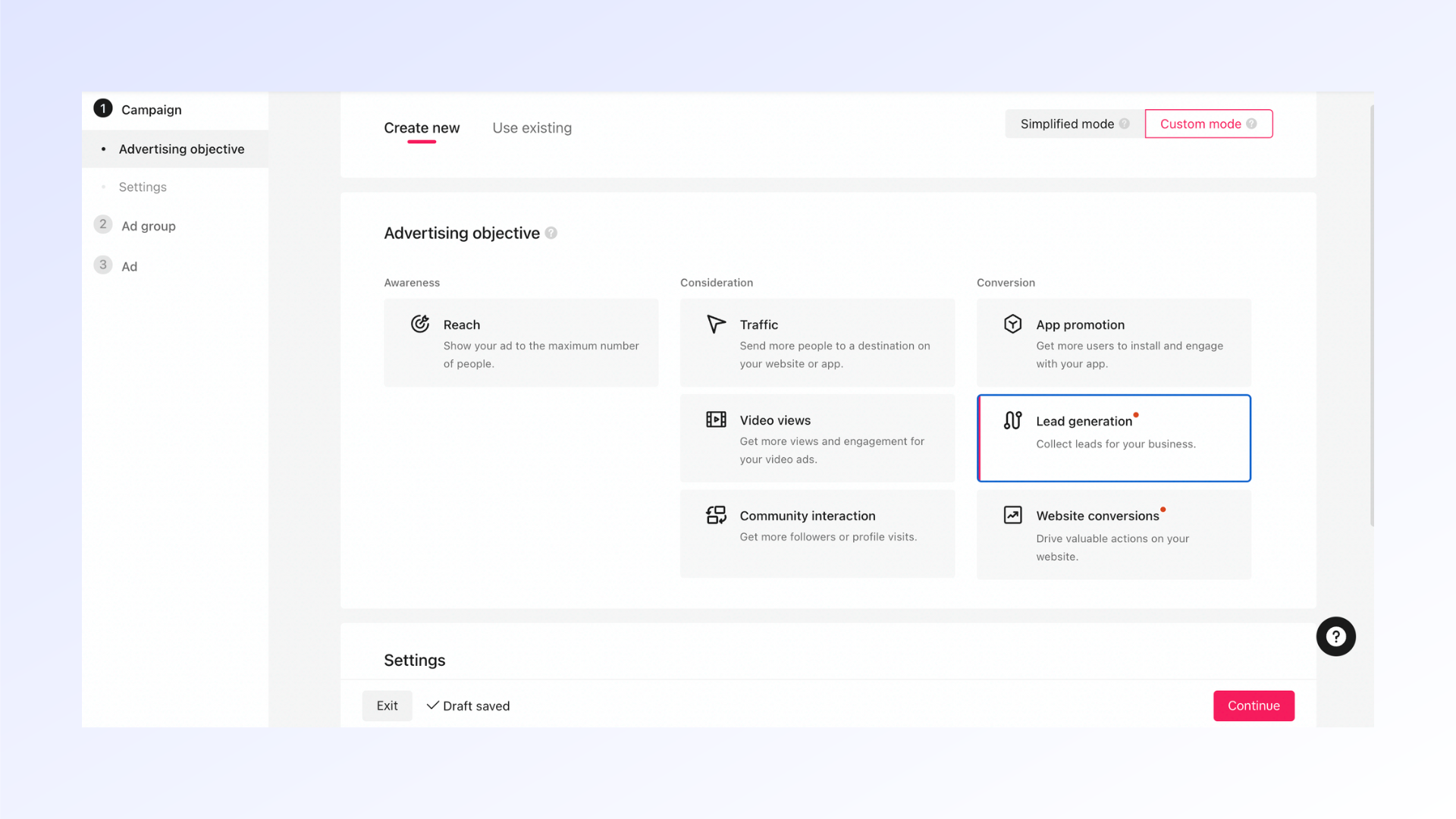Image resolution: width=1456 pixels, height=819 pixels.
Task: Click the Campaign step label
Action: pos(152,110)
